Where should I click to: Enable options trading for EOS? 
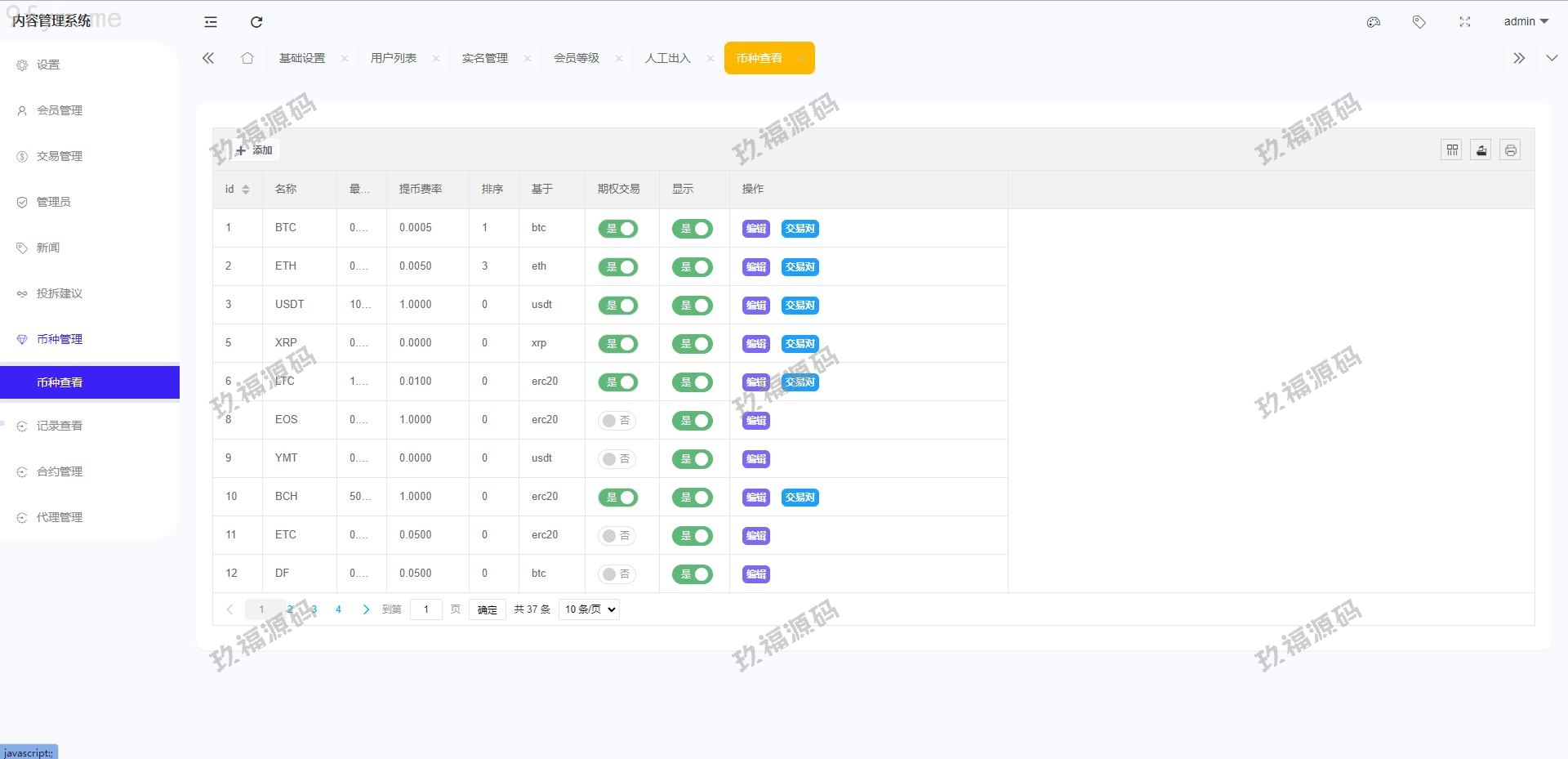coord(618,421)
